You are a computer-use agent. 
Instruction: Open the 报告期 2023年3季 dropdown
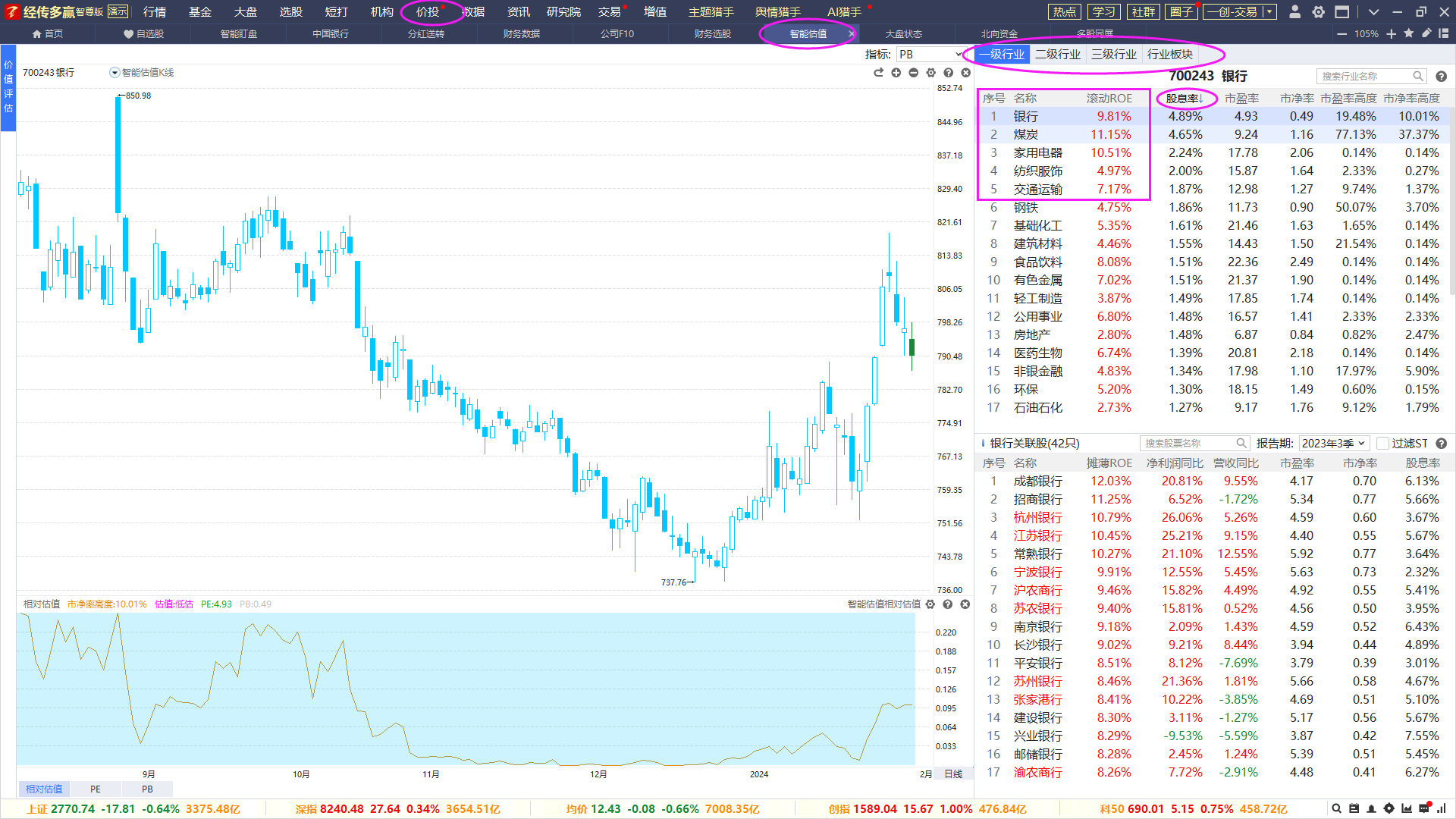tap(1334, 444)
